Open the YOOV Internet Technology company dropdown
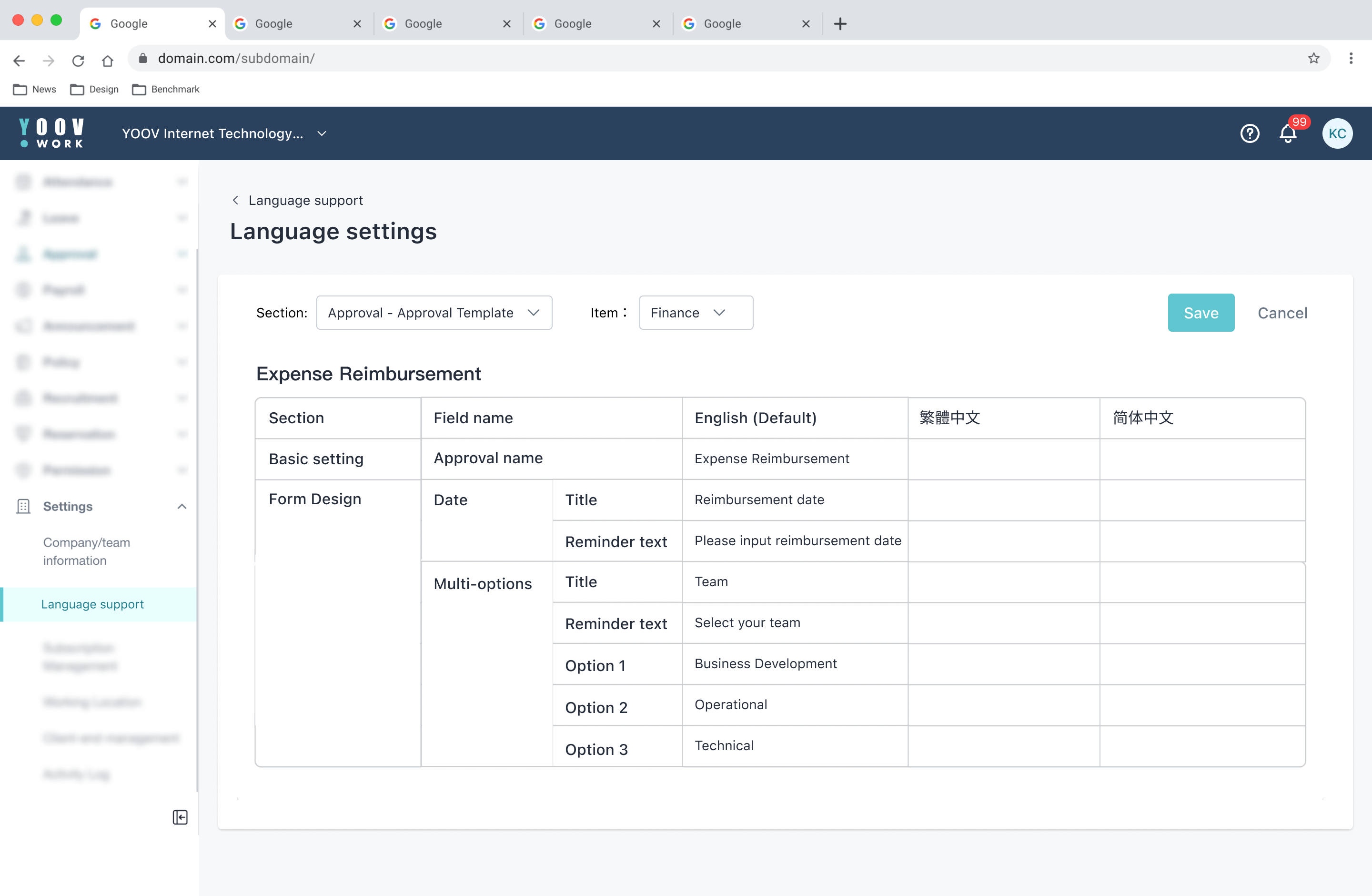 tap(225, 134)
